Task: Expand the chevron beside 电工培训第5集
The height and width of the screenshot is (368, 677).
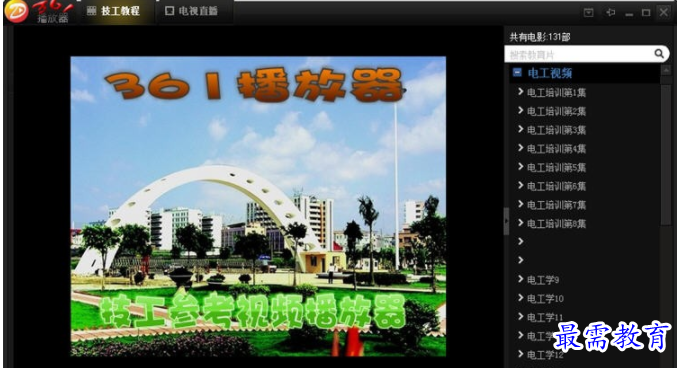Action: (520, 166)
